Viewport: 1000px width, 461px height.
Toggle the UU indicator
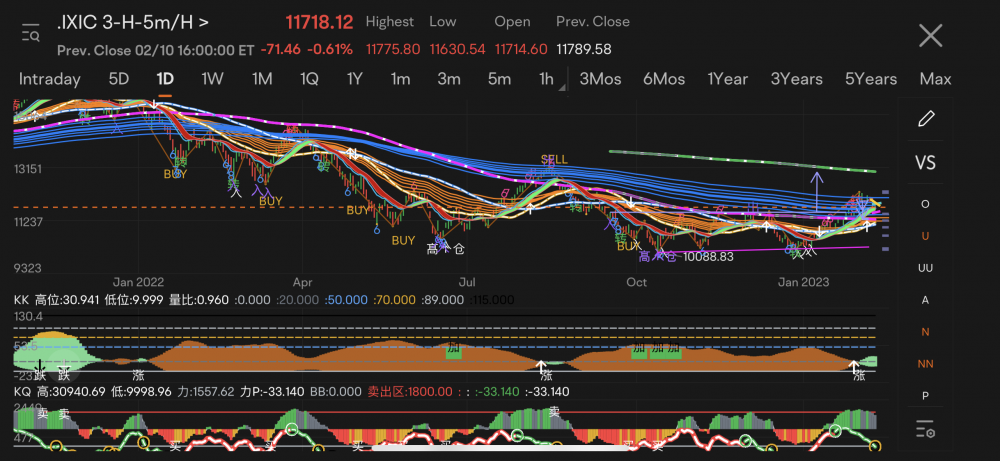tap(926, 268)
